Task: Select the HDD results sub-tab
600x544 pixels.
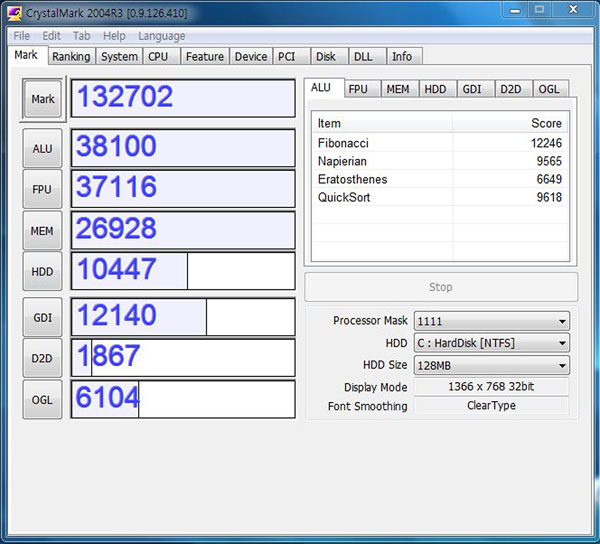Action: [437, 89]
